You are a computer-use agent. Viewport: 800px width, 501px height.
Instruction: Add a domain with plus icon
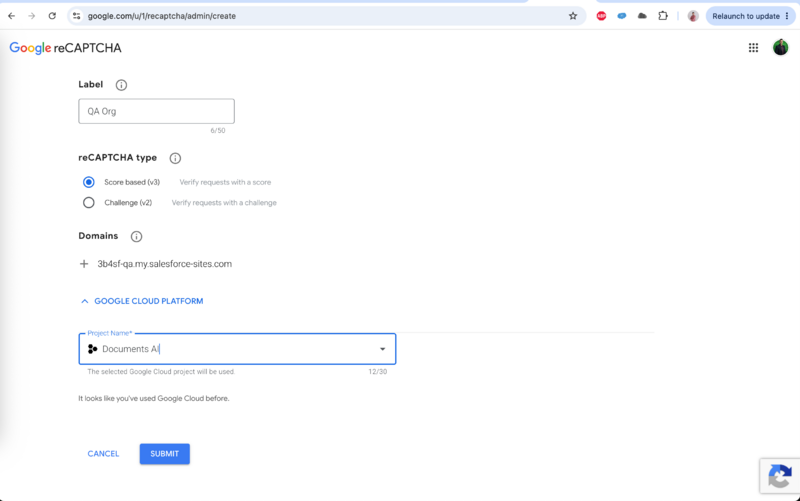tap(84, 264)
